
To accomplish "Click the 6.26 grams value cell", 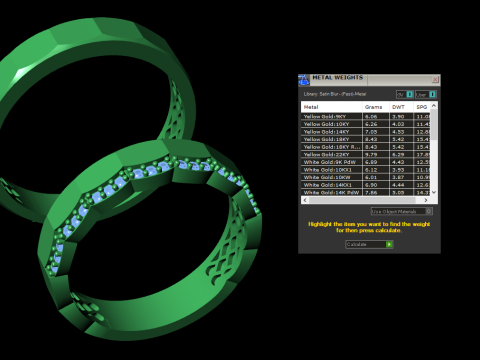I will 376,124.
